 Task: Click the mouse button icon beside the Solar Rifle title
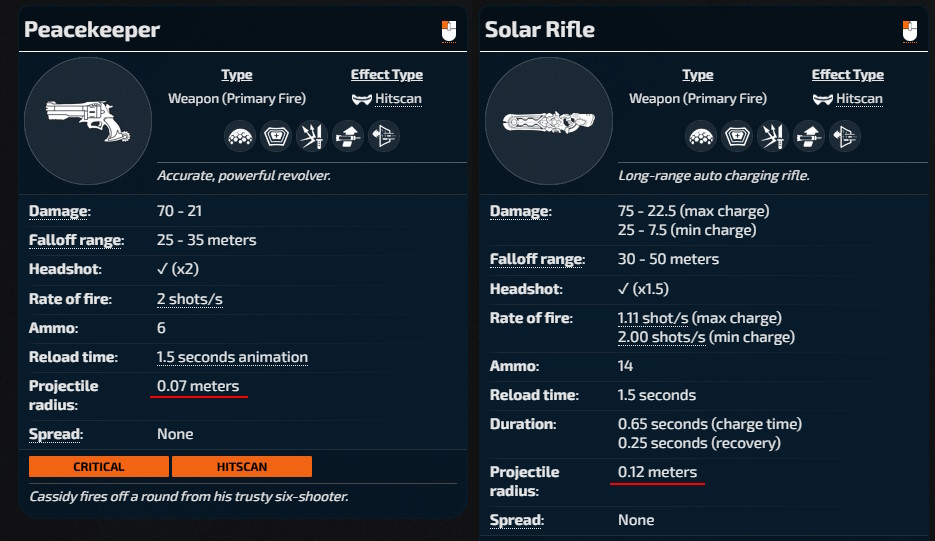pos(909,31)
